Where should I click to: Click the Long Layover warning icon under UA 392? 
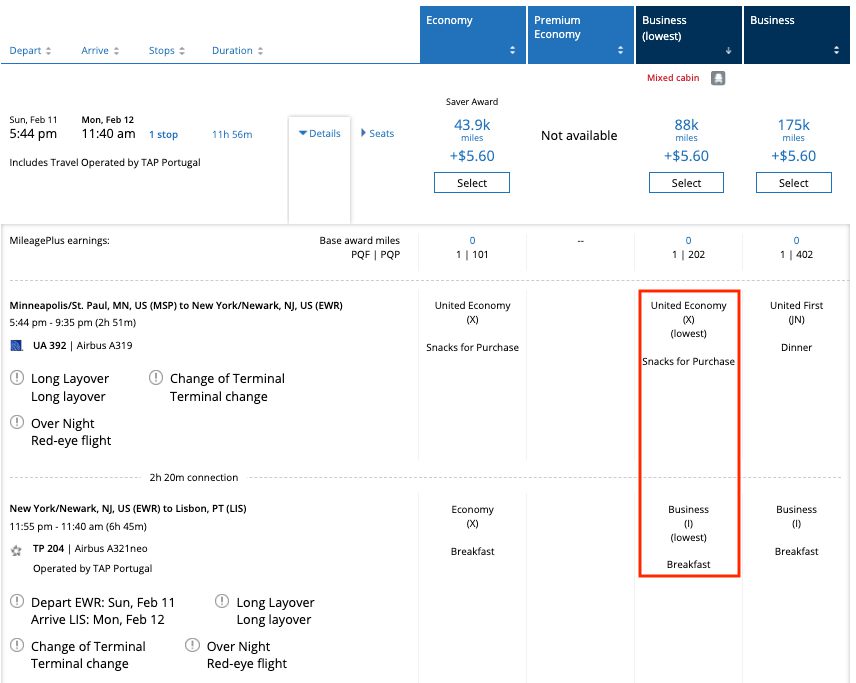tap(18, 378)
